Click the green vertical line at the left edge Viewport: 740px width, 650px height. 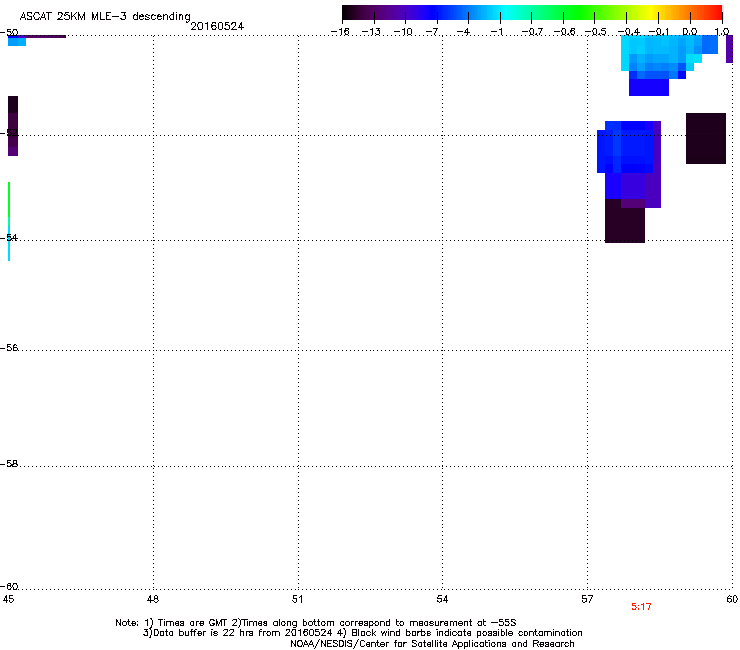click(9, 200)
